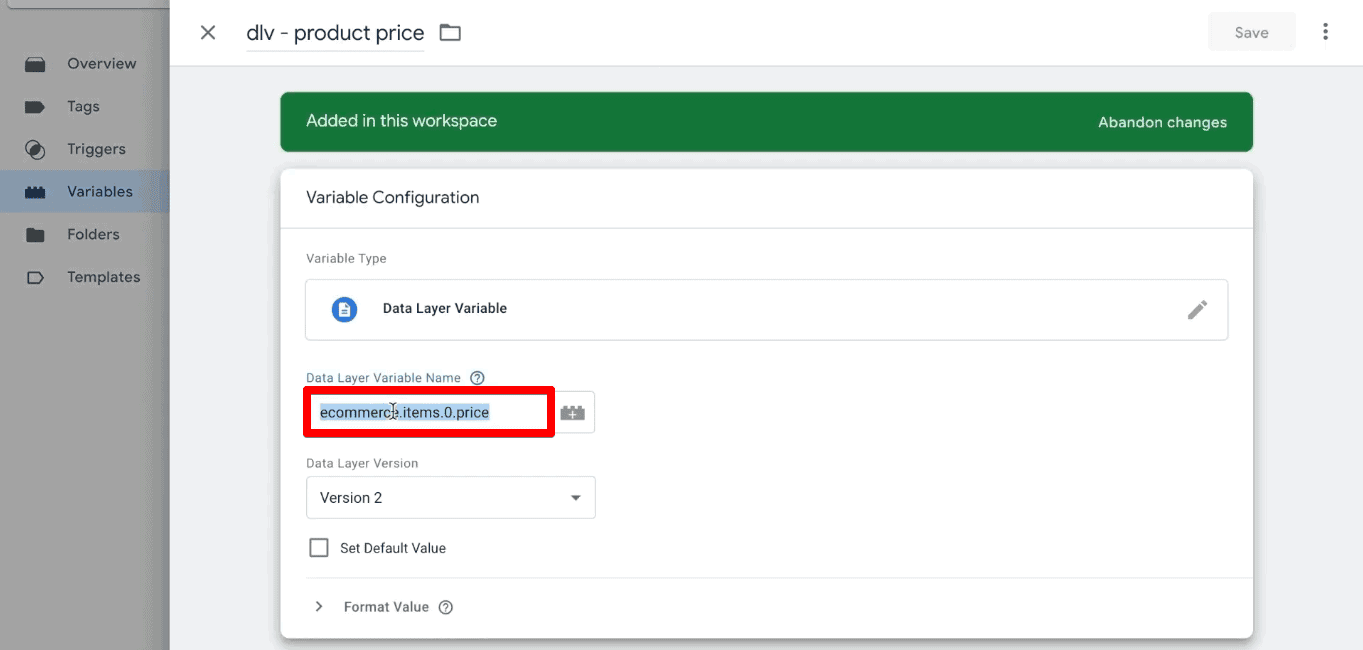This screenshot has width=1363, height=650.
Task: Click the Triggers sidebar icon
Action: (x=35, y=148)
